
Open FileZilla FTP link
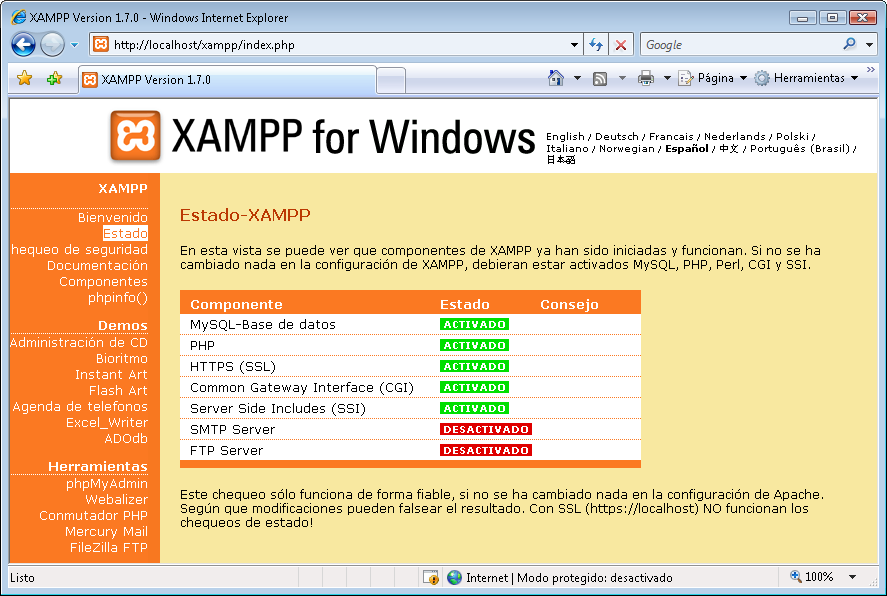tap(109, 547)
